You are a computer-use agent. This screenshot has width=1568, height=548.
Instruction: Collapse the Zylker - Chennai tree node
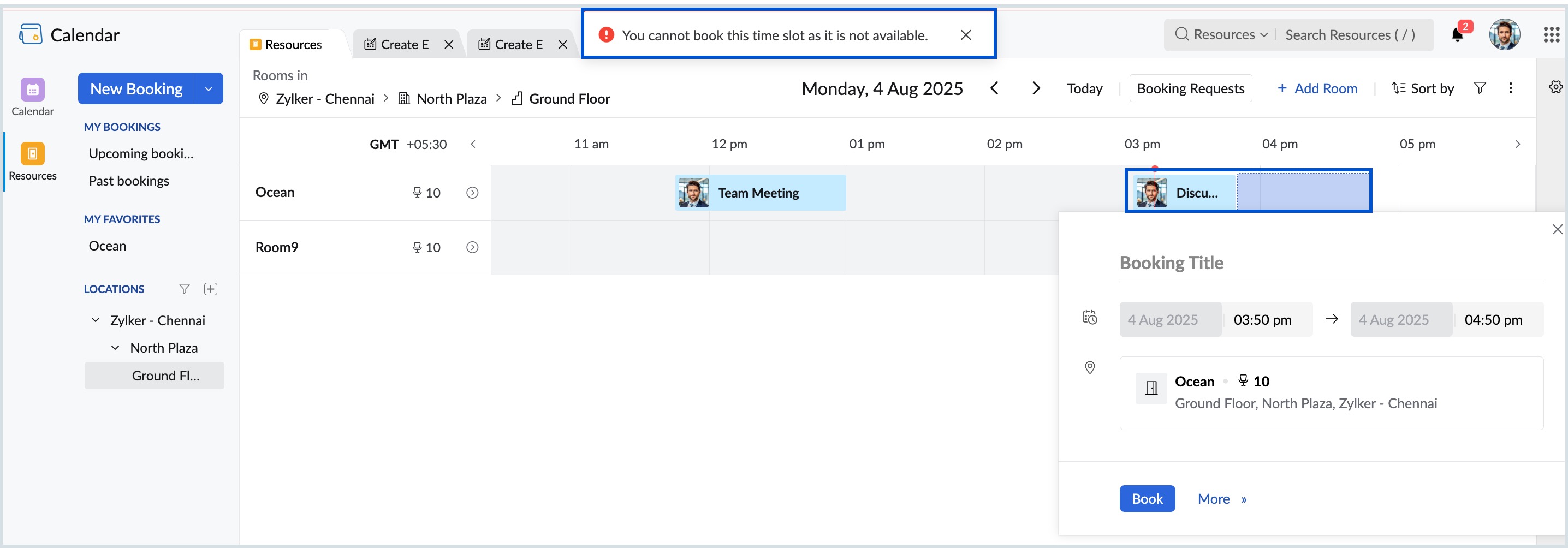coord(96,320)
